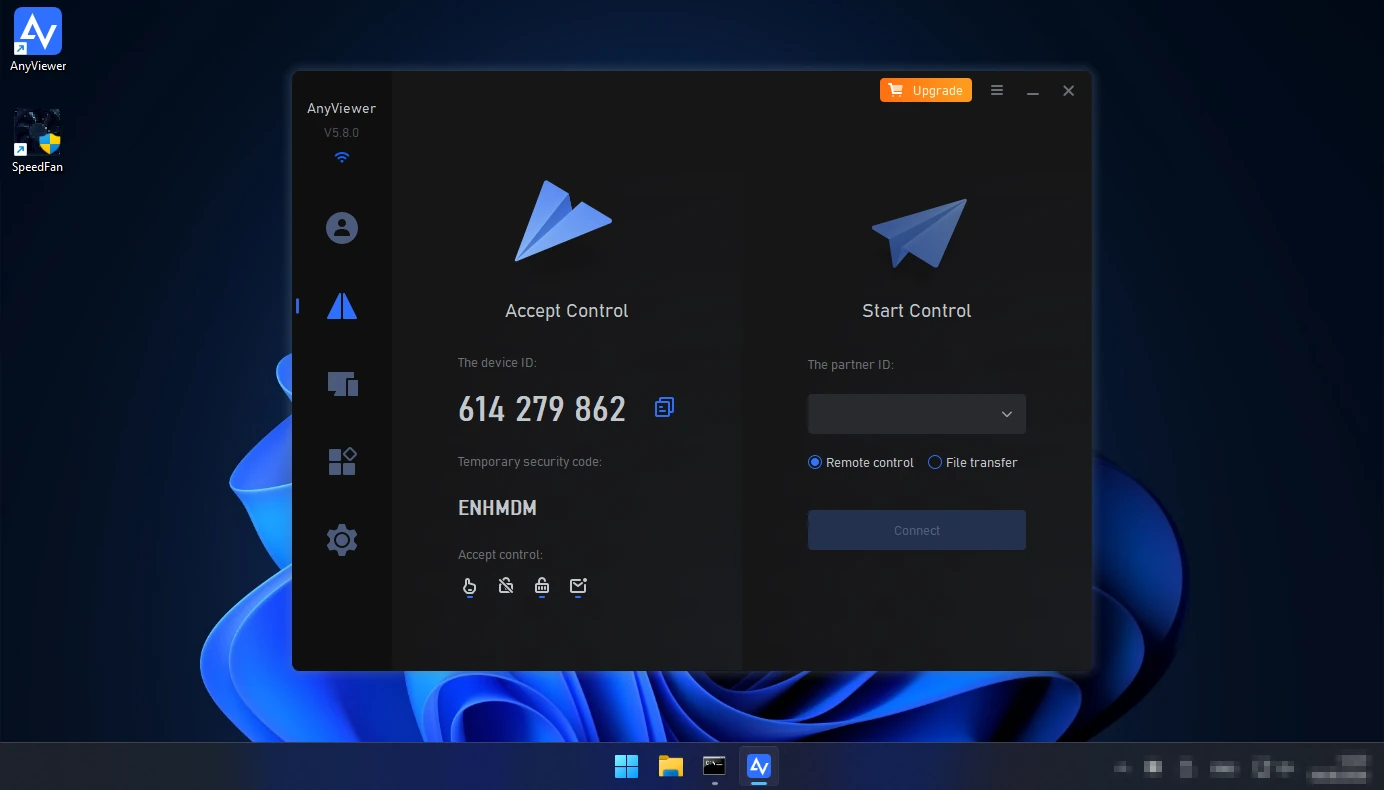The height and width of the screenshot is (790, 1384).
Task: Toggle the hand-pointer accept control icon
Action: (470, 587)
